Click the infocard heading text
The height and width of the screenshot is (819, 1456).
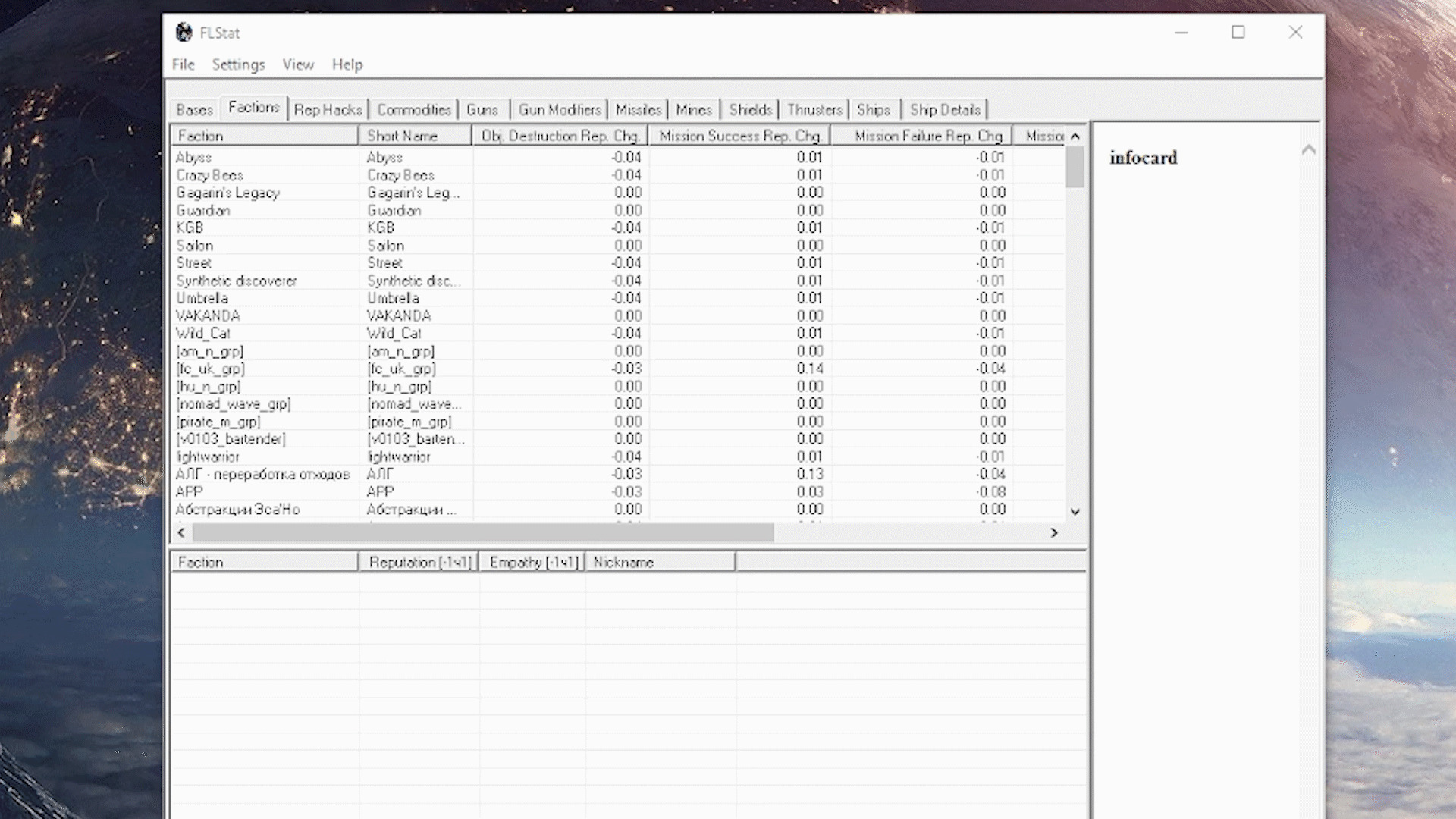(1143, 158)
